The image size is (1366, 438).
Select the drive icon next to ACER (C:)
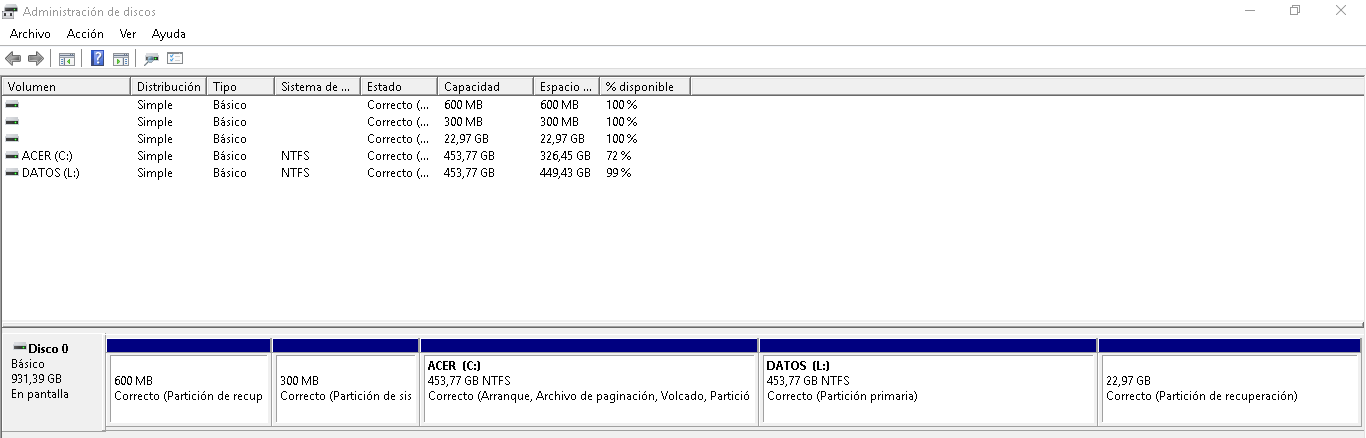12,155
